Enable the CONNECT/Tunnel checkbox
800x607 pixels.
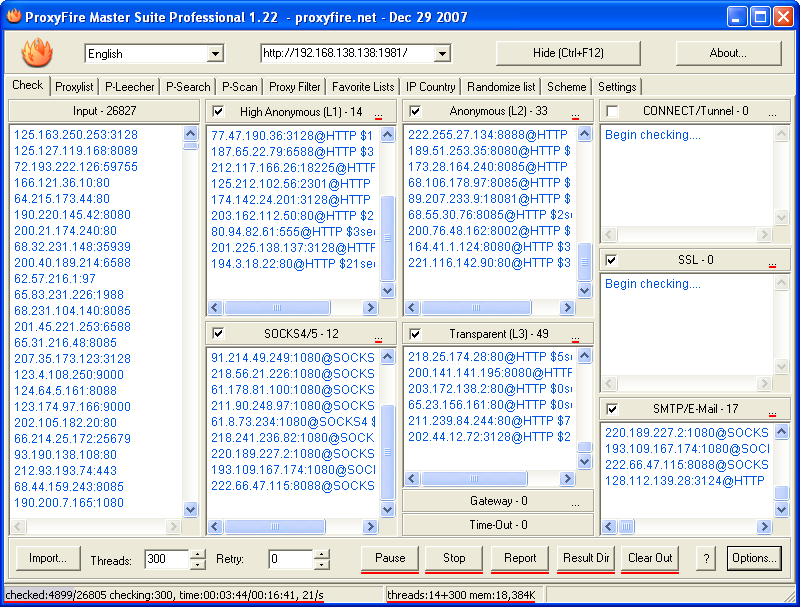point(612,111)
